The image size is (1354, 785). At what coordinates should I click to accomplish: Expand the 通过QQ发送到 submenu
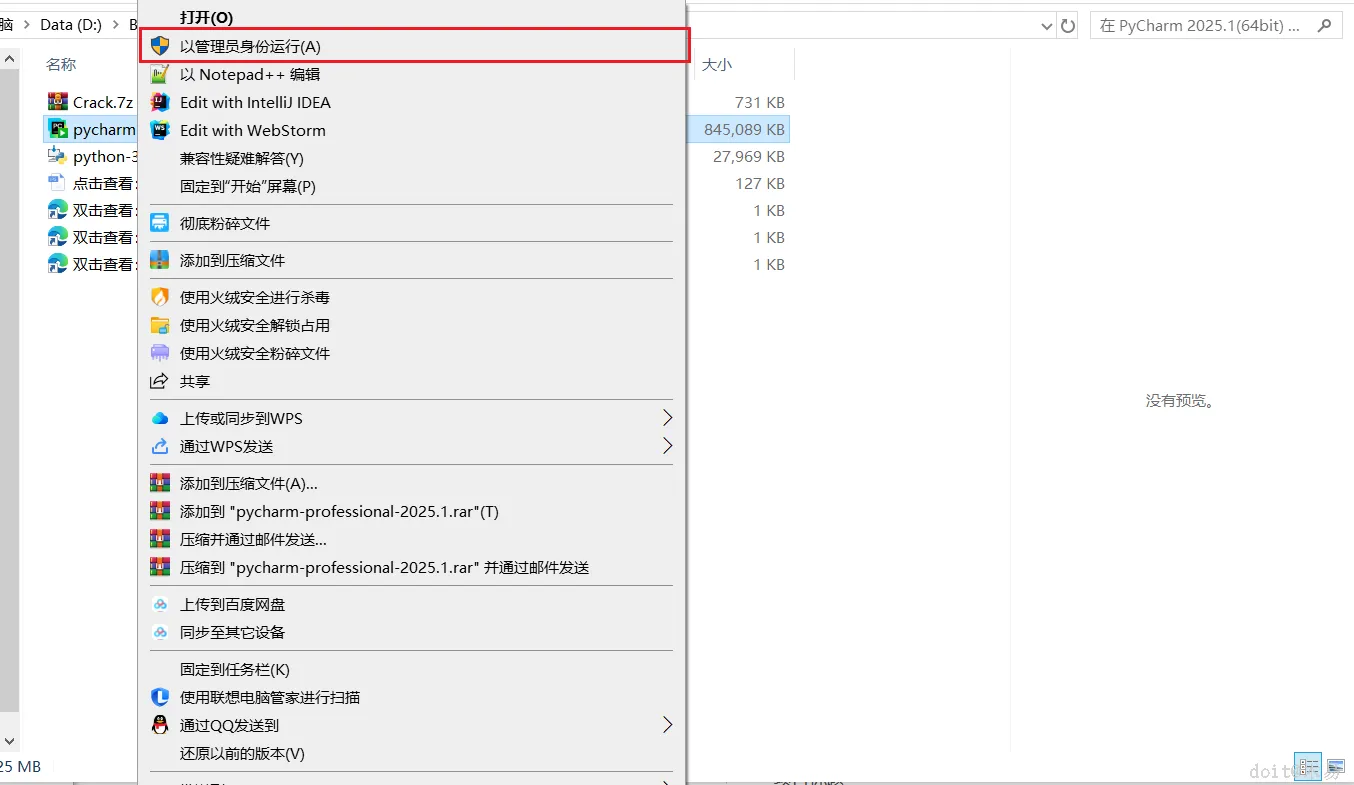click(667, 725)
